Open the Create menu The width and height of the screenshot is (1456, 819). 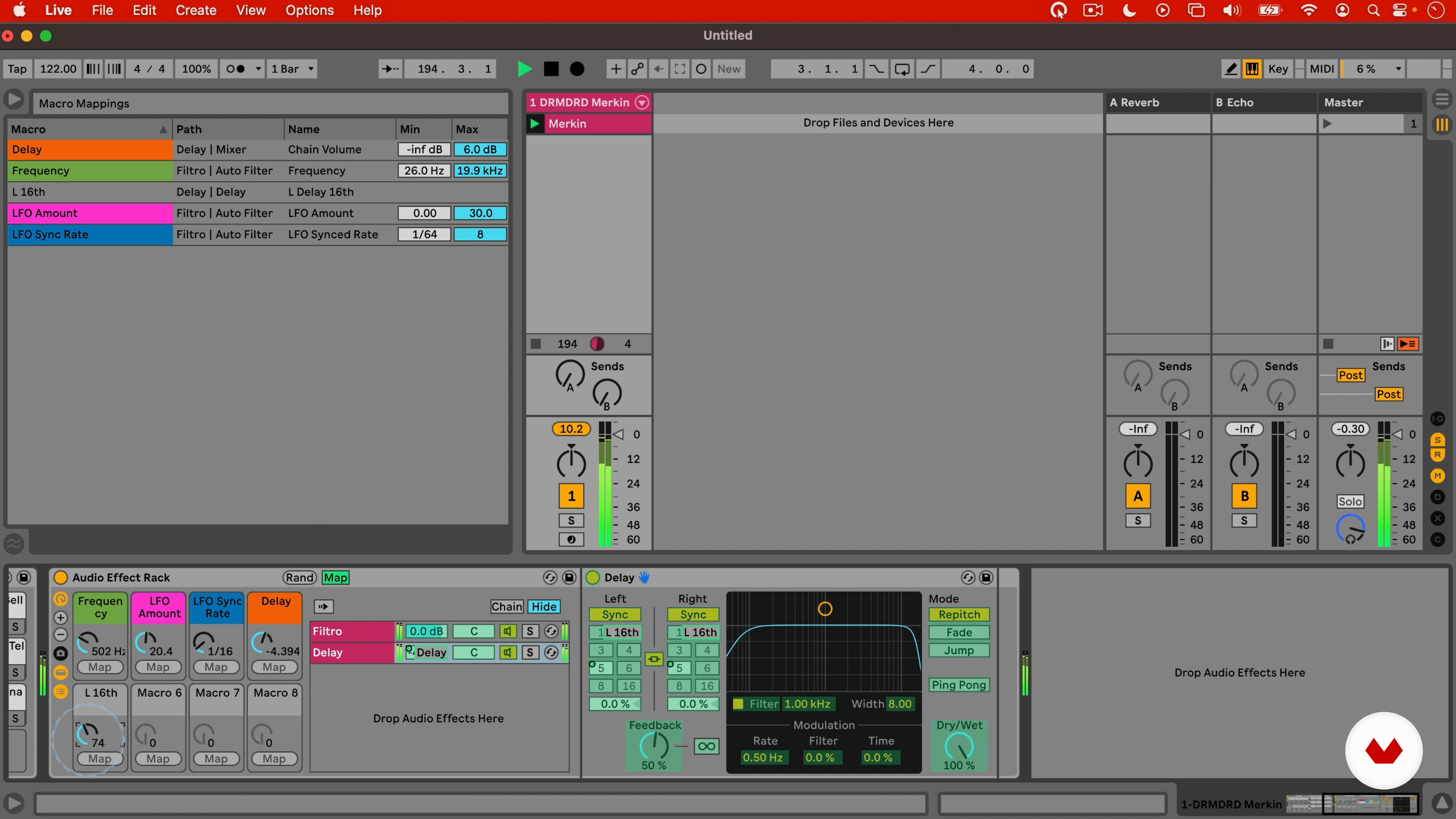point(196,10)
